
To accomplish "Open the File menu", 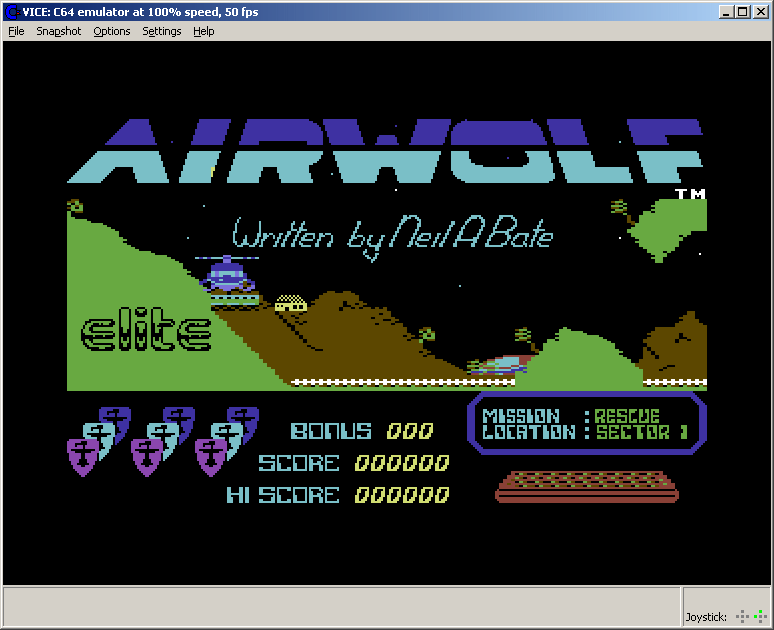I will point(16,31).
